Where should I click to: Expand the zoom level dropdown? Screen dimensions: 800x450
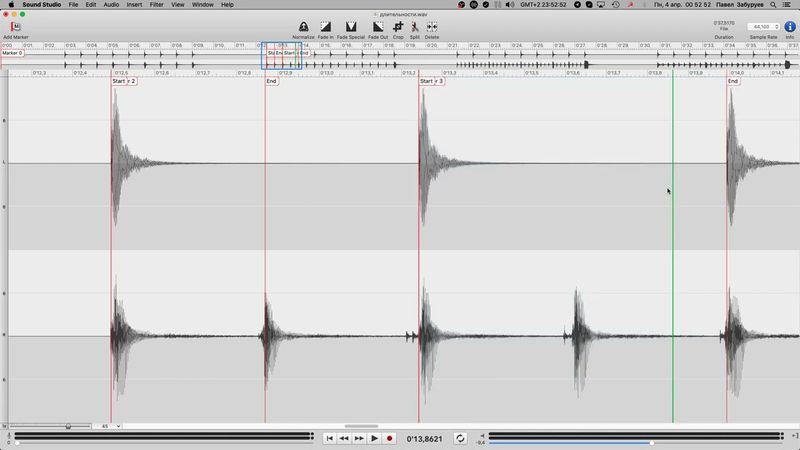pyautogui.click(x=110, y=426)
